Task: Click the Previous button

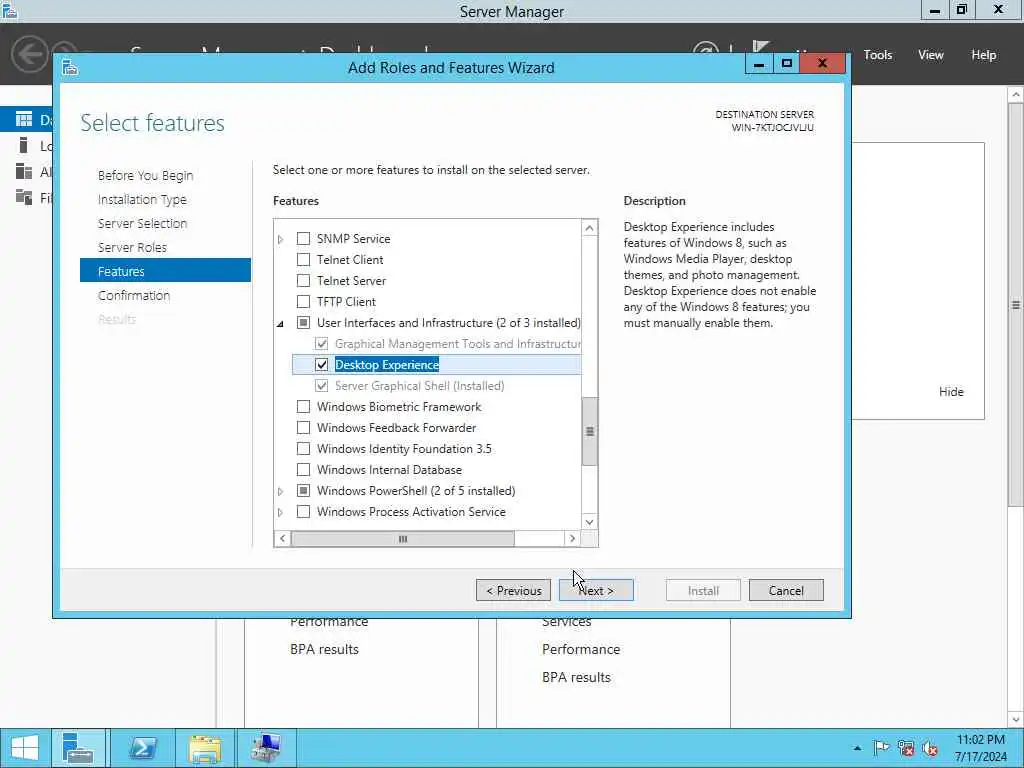Action: 513,590
